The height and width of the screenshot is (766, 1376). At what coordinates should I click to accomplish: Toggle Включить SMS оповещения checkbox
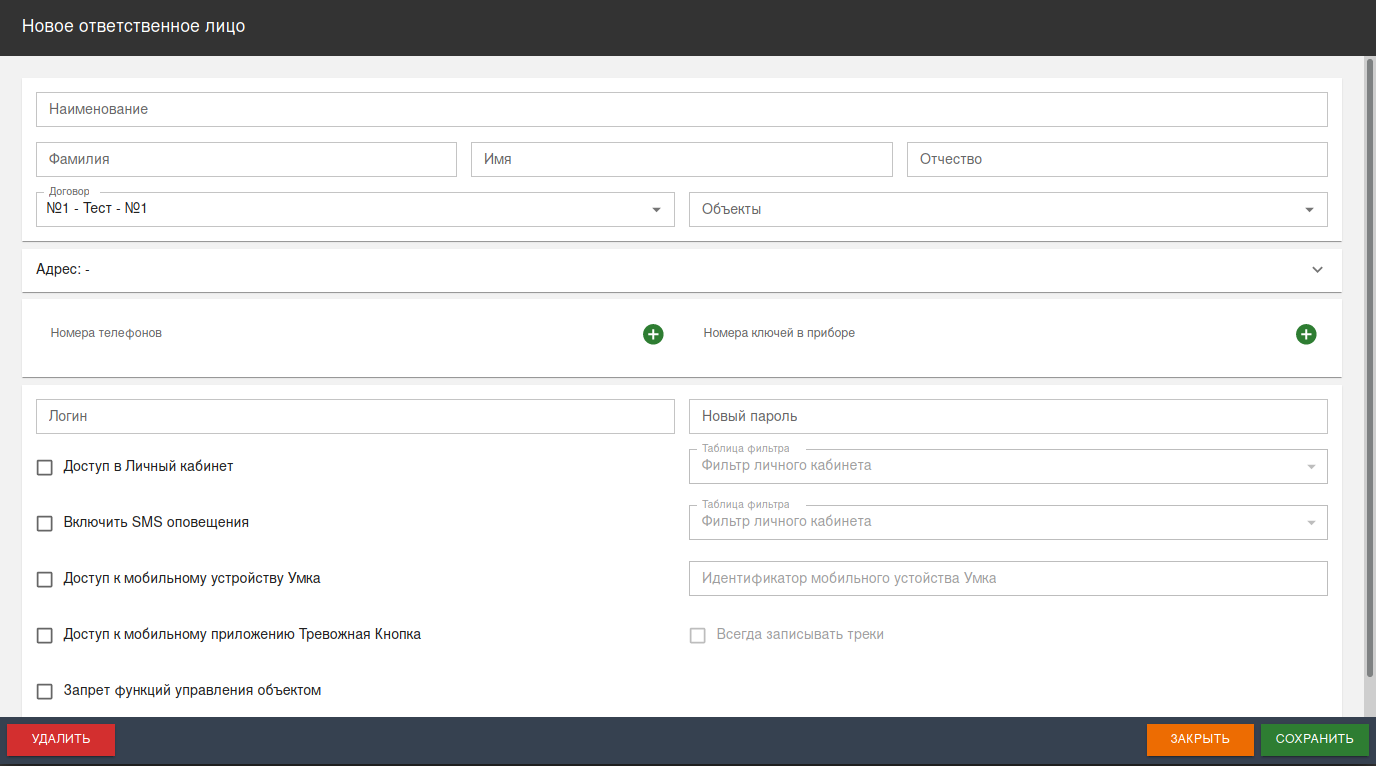click(45, 523)
